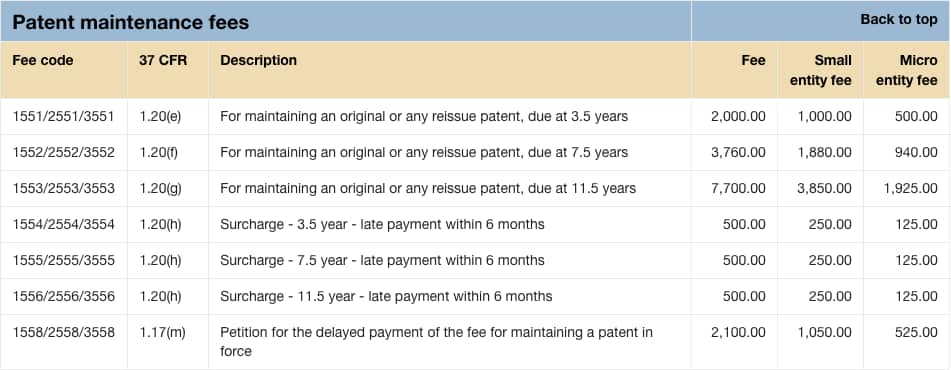Click the 1.20(g) CFR cell
Viewport: 951px width, 370px height.
160,188
